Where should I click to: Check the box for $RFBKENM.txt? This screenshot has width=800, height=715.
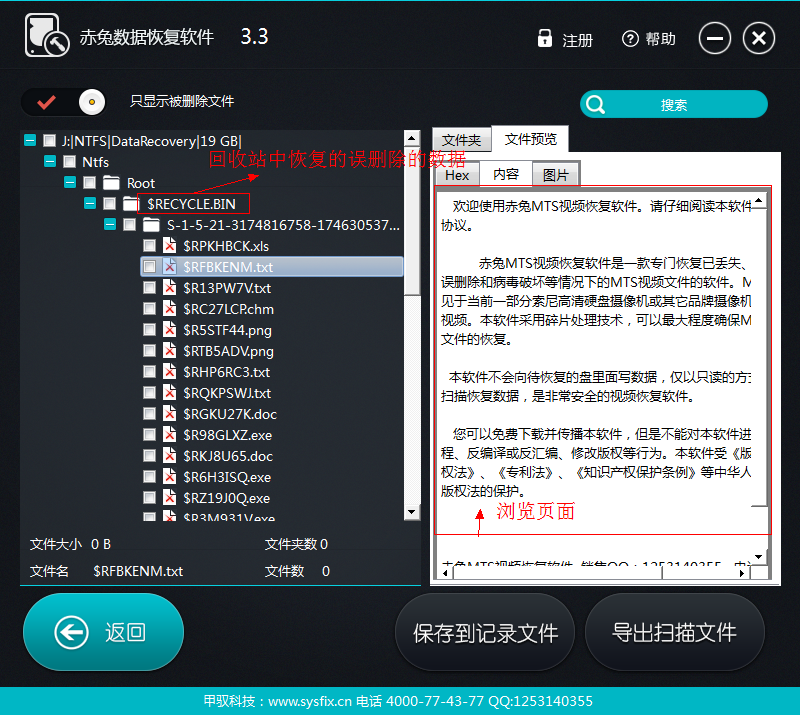coord(149,267)
